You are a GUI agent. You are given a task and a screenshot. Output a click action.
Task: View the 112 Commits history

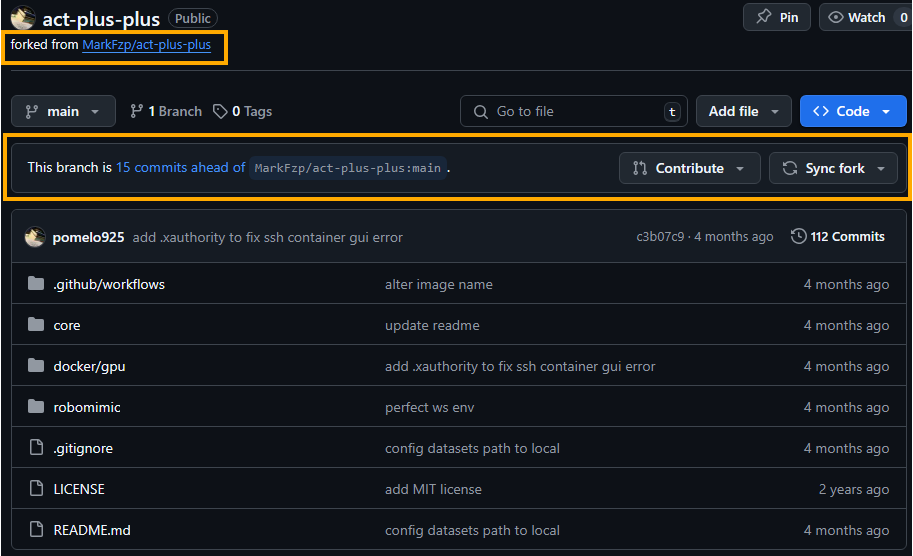(838, 236)
